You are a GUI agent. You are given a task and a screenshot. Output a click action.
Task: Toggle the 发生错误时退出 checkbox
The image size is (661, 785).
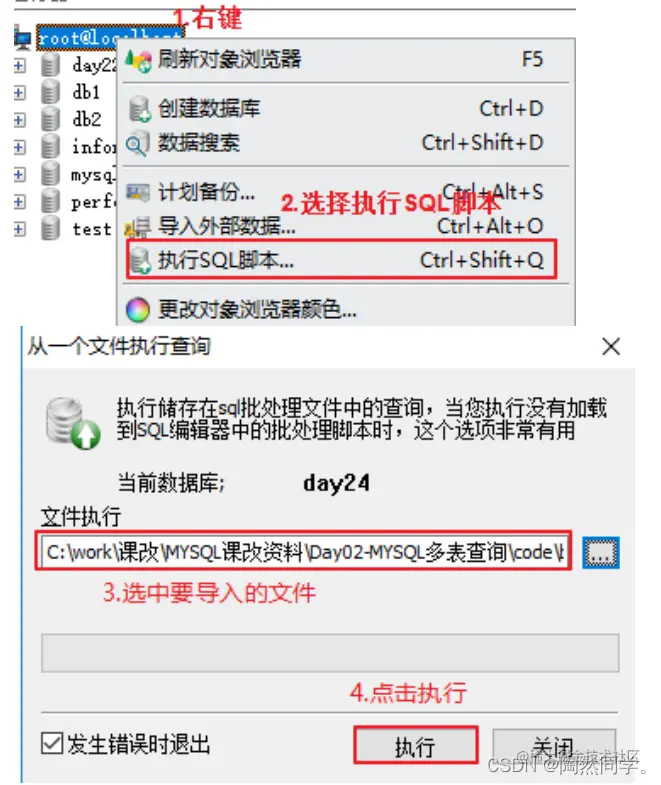[x=52, y=743]
